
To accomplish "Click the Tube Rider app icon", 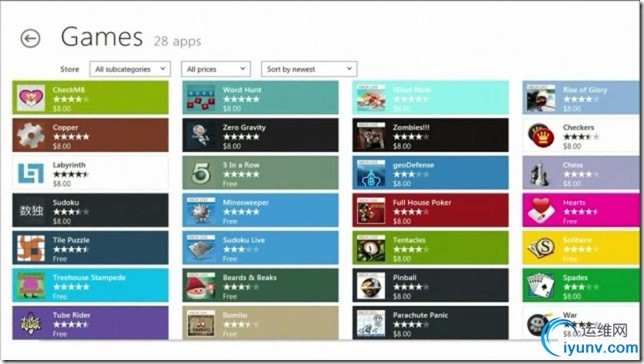I will click(31, 323).
